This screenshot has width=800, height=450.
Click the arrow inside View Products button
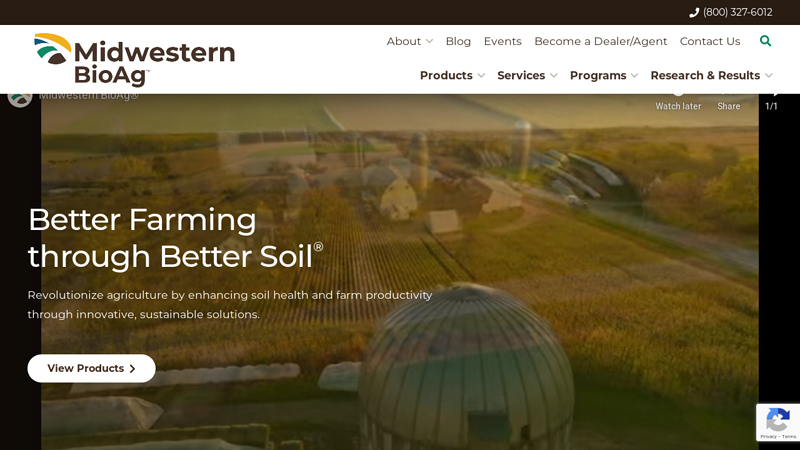point(132,369)
